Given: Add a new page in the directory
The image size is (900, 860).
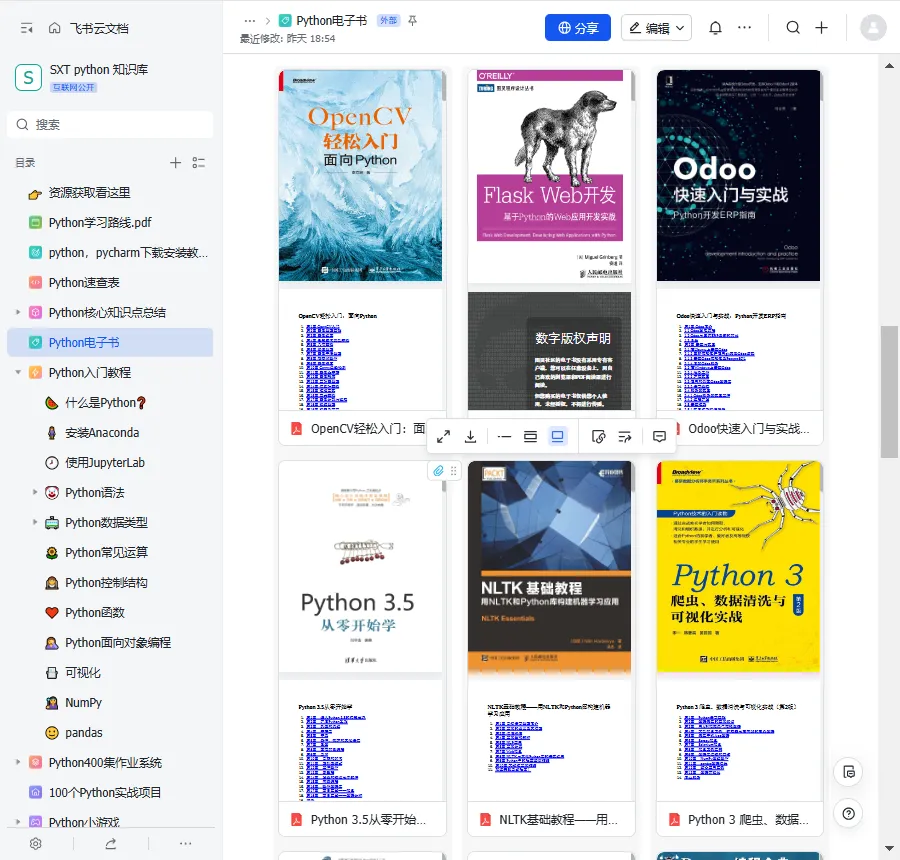Looking at the screenshot, I should point(175,163).
